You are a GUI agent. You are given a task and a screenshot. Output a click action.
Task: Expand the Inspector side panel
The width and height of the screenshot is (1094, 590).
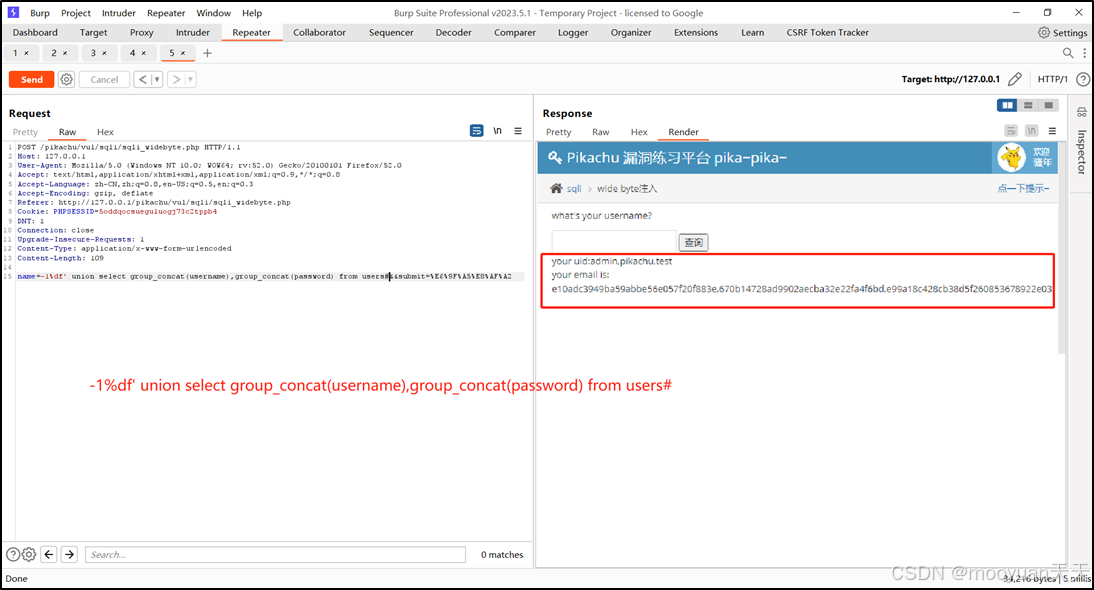pyautogui.click(x=1081, y=151)
